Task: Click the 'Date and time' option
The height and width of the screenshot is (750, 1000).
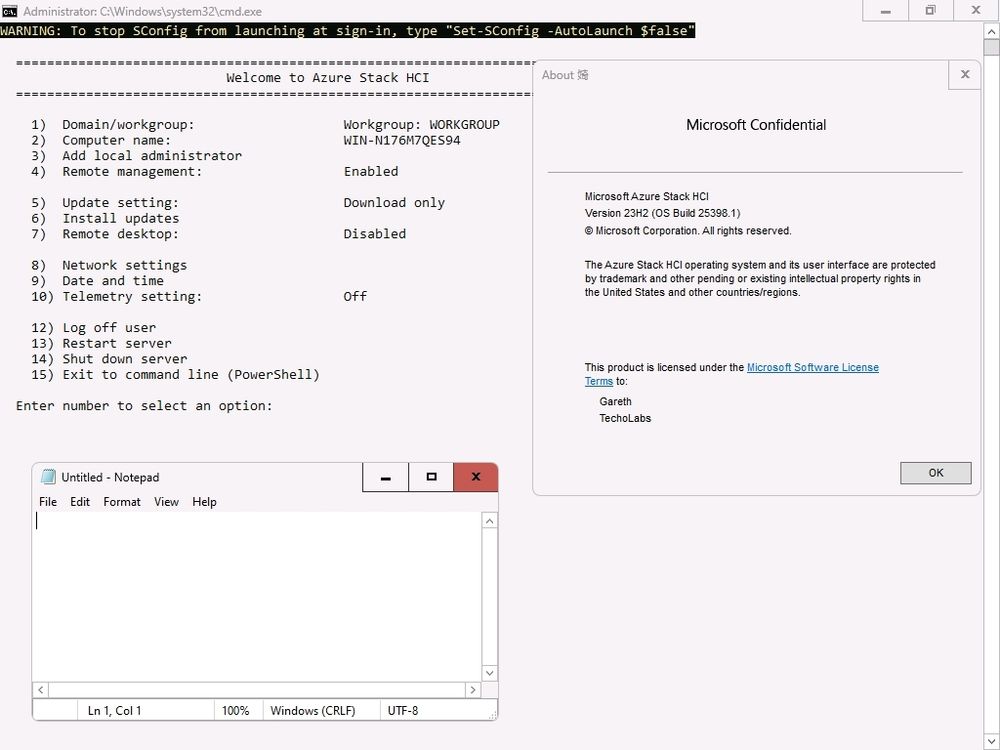Action: (98, 281)
